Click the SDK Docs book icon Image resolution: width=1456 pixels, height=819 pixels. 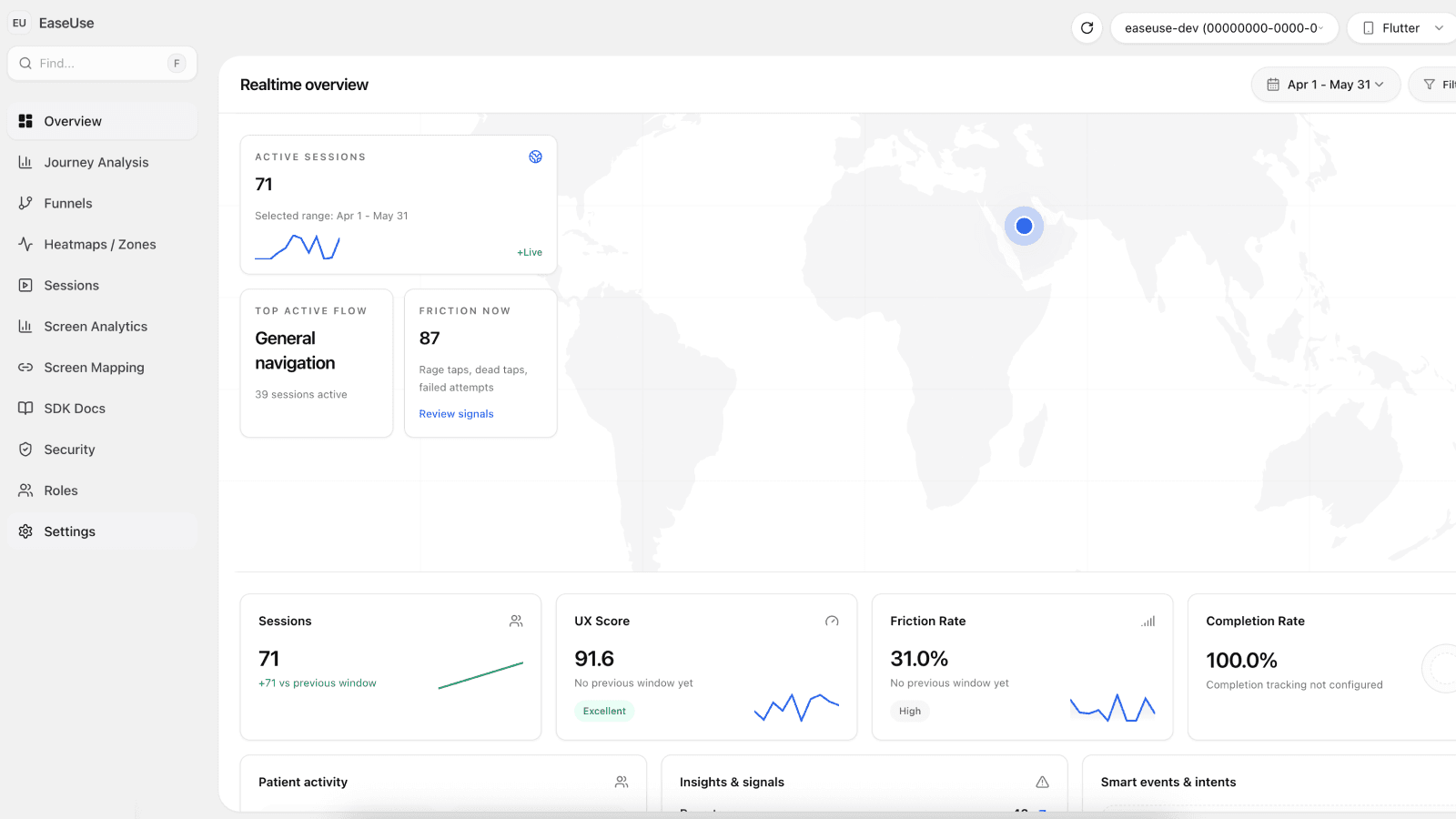[25, 409]
